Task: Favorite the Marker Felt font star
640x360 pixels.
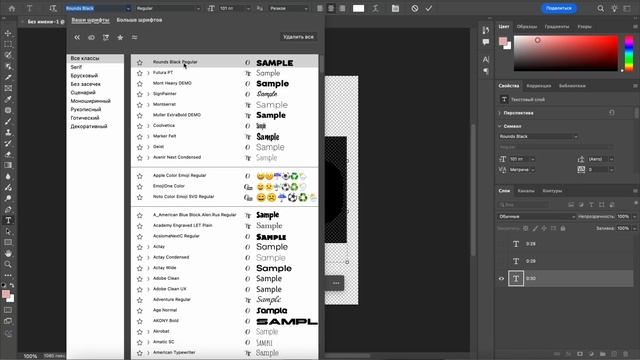Action: [x=140, y=137]
